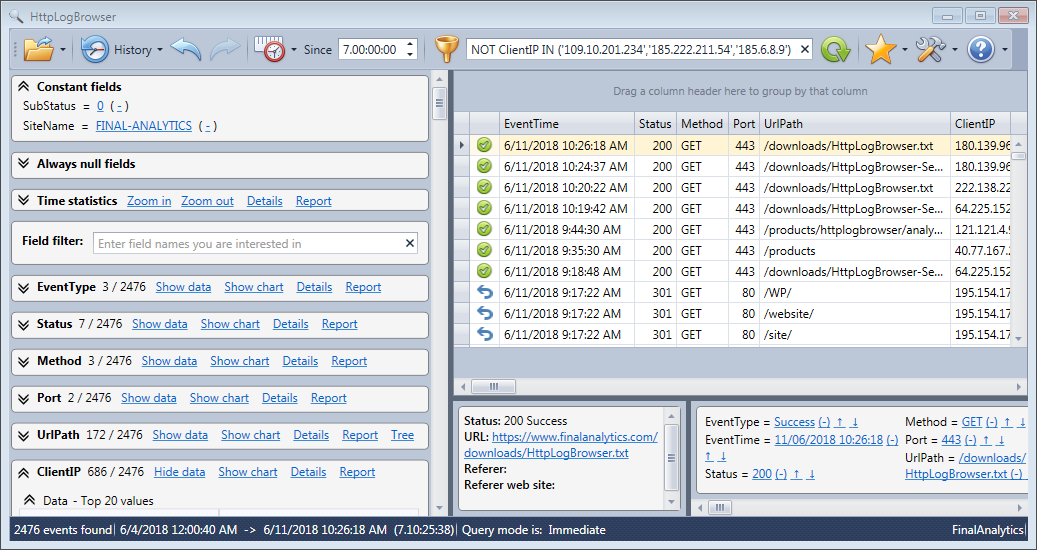Open the Time statistics Report link
This screenshot has height=550, width=1037.
click(313, 201)
